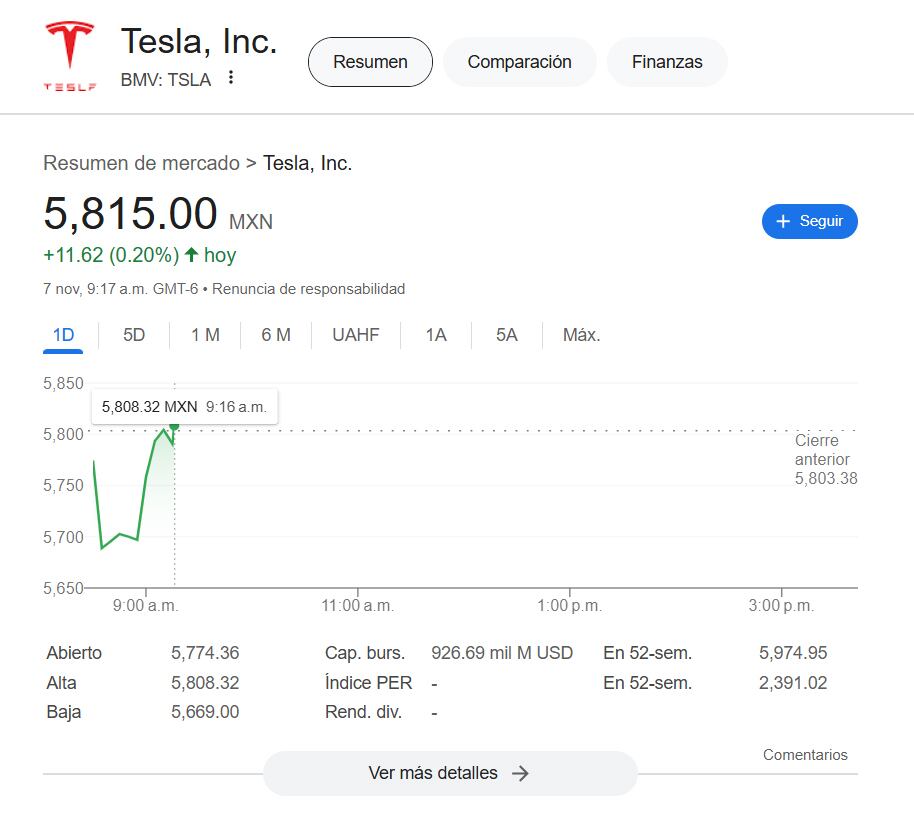914x815 pixels.
Task: Click the green upward arrow next to hoy
Action: pos(193,254)
